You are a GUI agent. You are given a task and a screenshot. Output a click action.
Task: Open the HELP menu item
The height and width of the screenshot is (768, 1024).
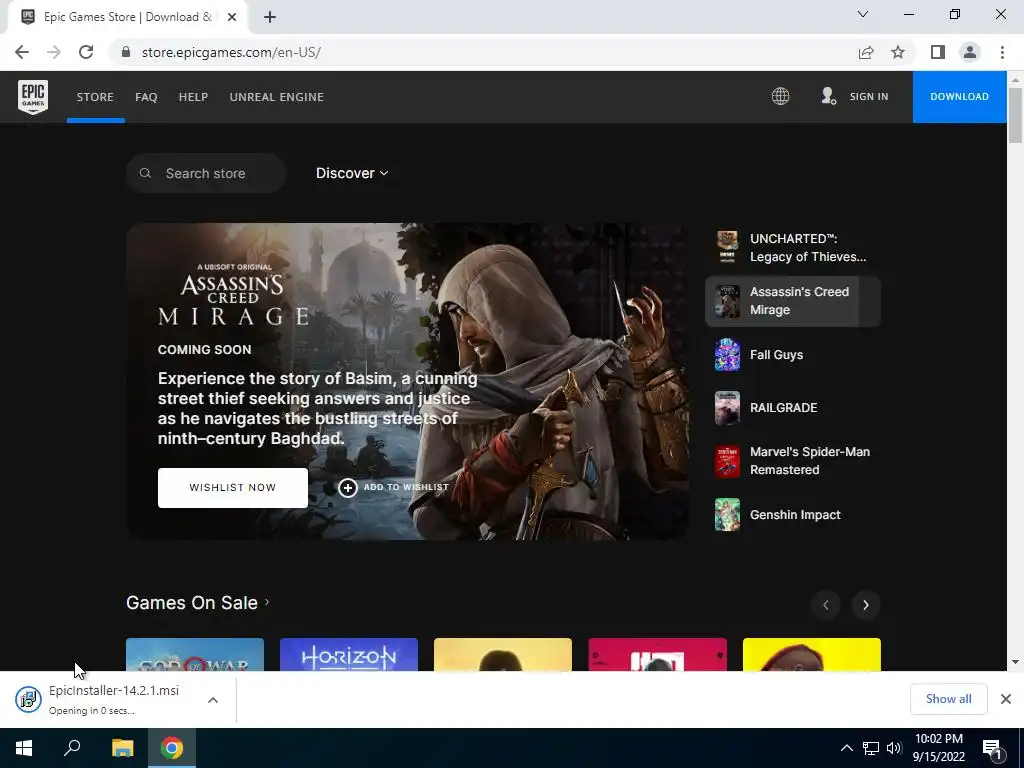point(193,97)
